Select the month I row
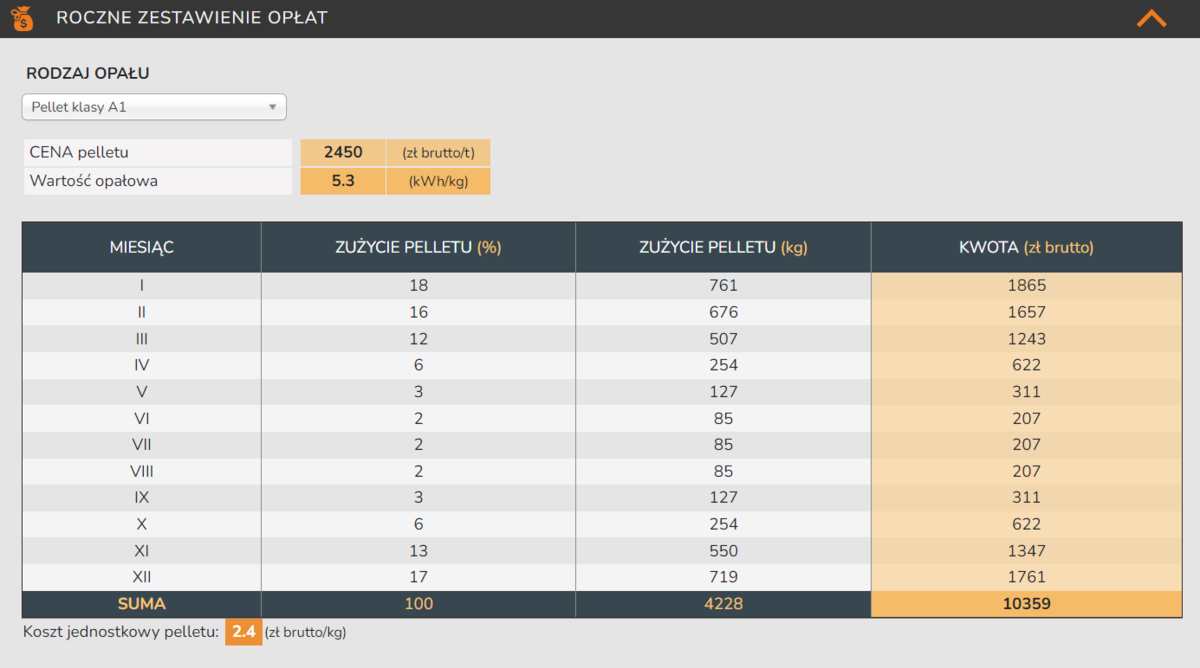1200x668 pixels. (141, 285)
